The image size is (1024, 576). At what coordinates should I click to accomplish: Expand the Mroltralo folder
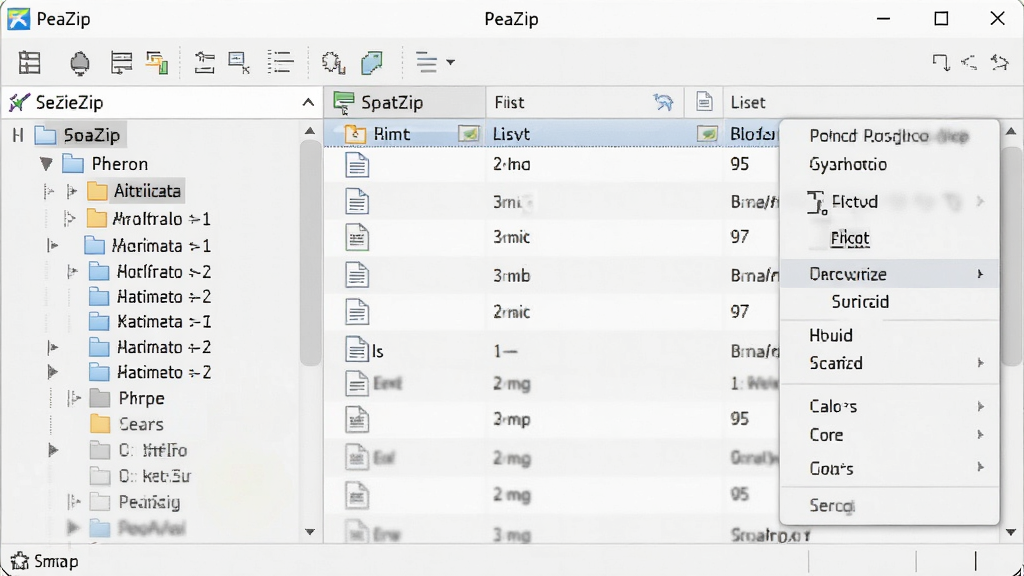click(69, 219)
